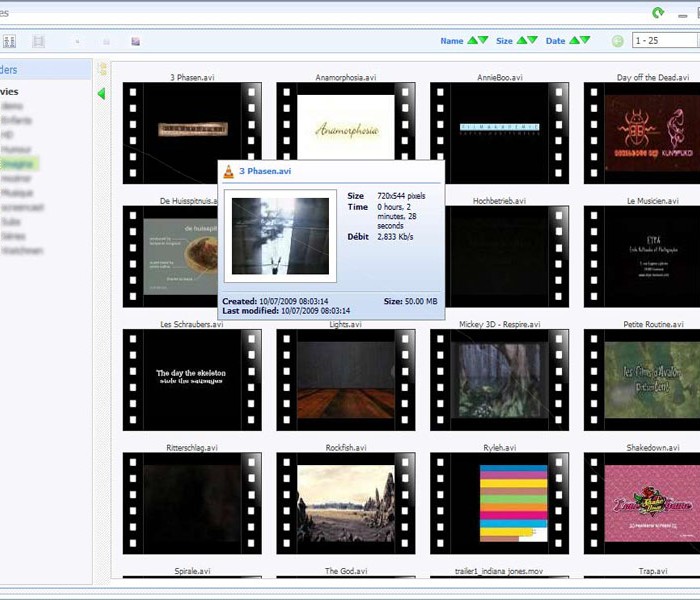Select the Ryleh.avi film thumbnail
This screenshot has height=600, width=700.
click(500, 503)
